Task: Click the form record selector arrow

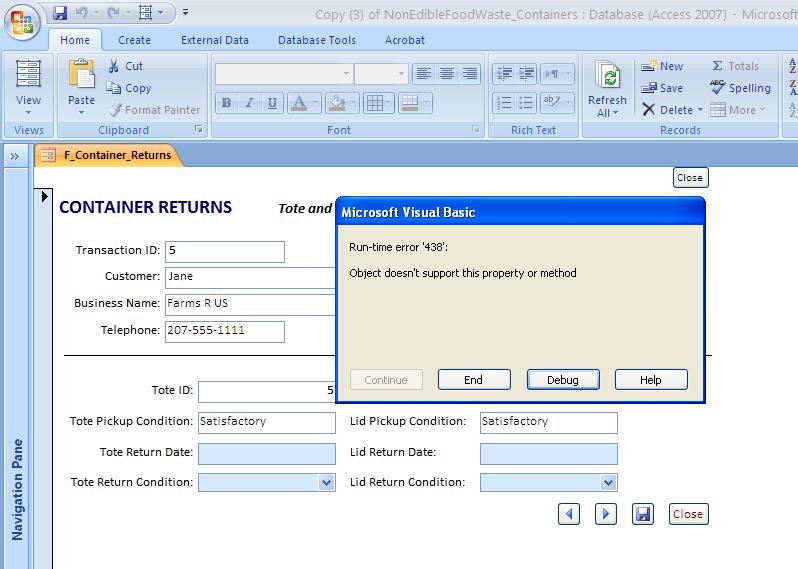Action: [x=44, y=196]
